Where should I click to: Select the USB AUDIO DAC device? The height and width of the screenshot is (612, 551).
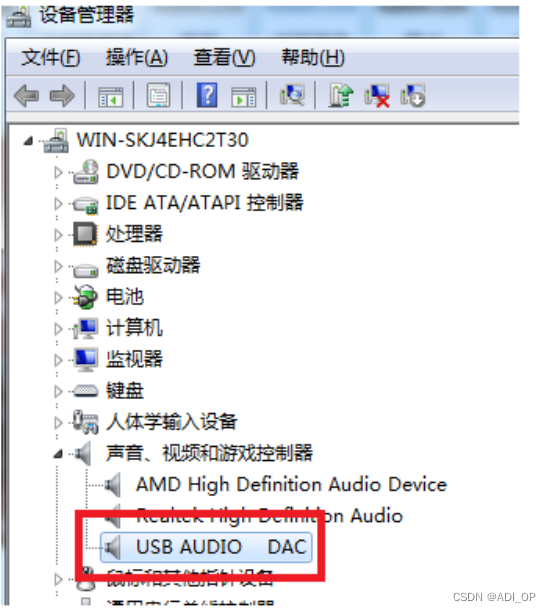pyautogui.click(x=206, y=547)
